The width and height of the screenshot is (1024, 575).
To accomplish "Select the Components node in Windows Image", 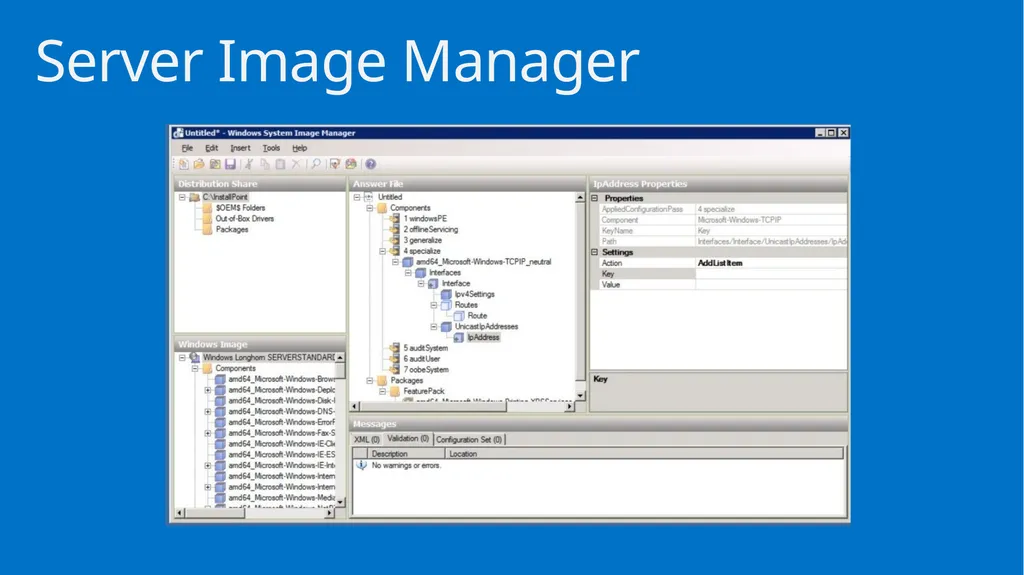I will click(x=235, y=369).
